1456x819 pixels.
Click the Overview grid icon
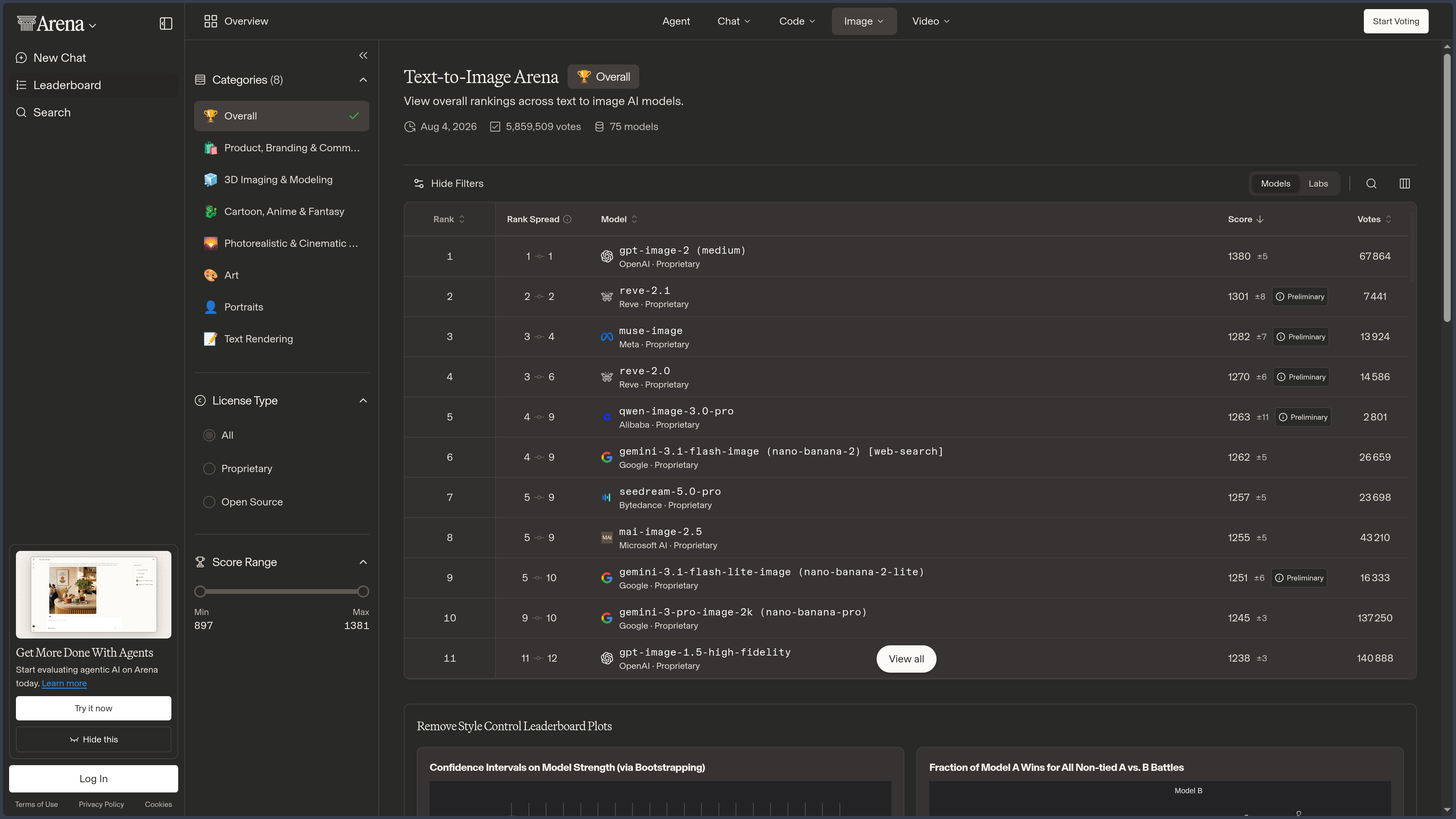(x=210, y=21)
